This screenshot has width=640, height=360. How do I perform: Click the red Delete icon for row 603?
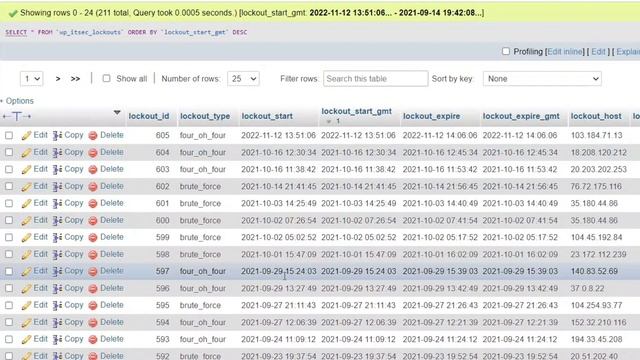93,169
